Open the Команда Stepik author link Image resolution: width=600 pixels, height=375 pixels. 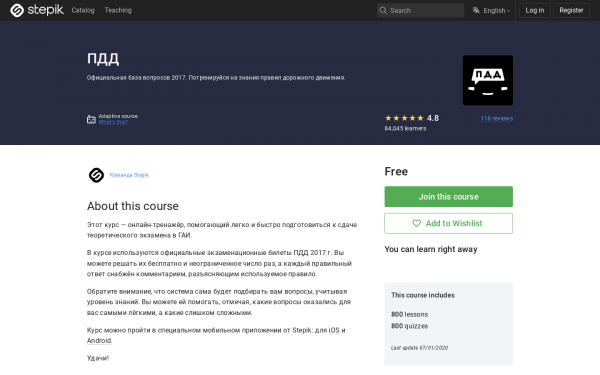(x=129, y=175)
